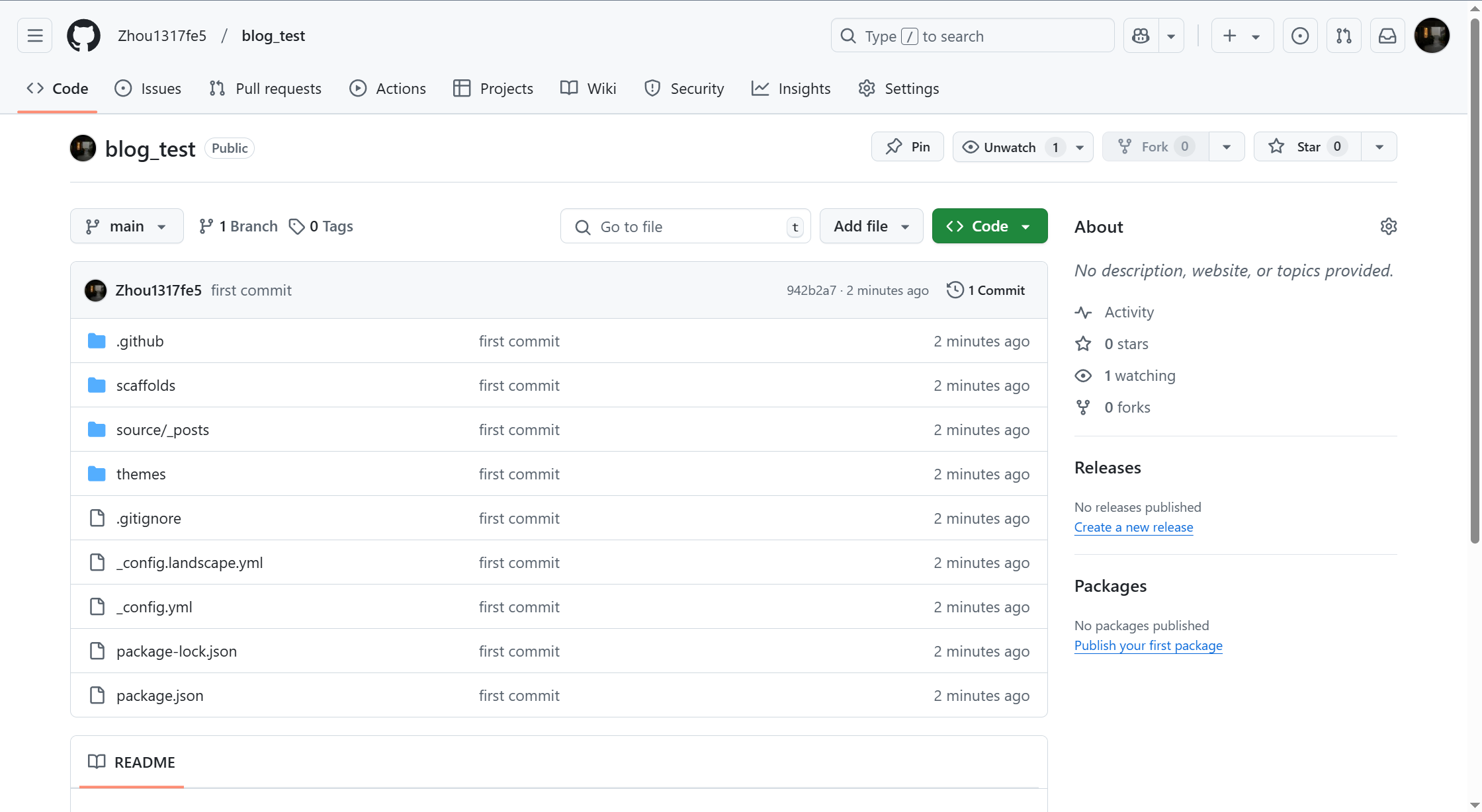
Task: Open the Fork options dropdown arrow
Action: [x=1227, y=147]
